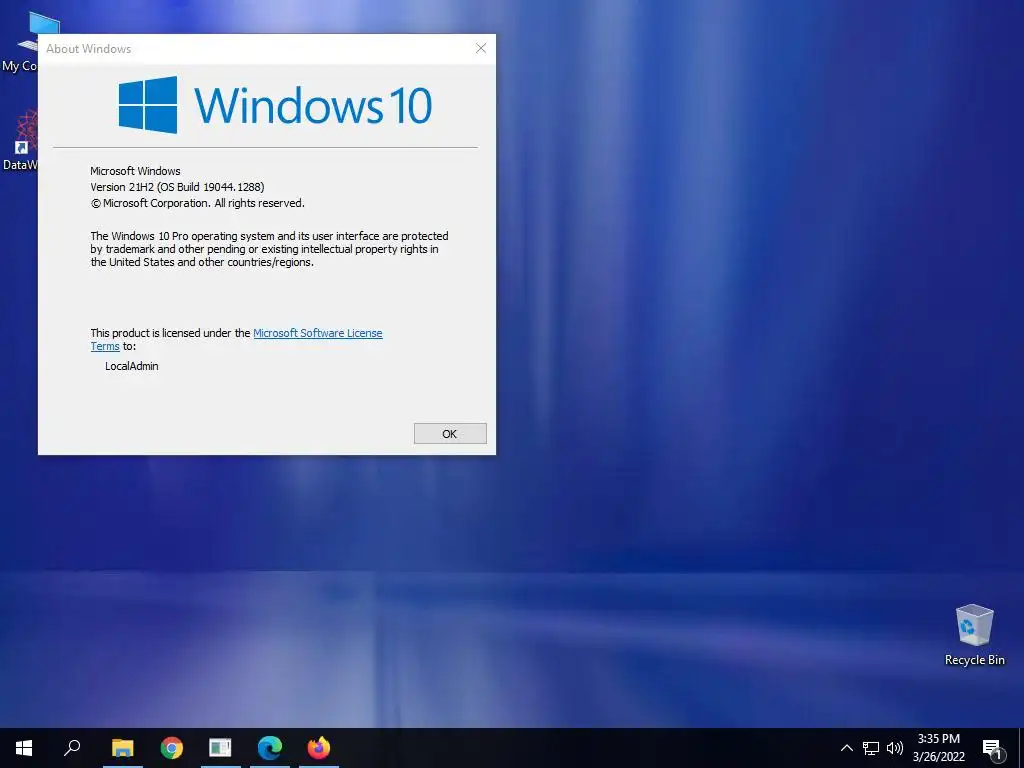Click the 'LocalAdmin' licensee text
Screen dimensions: 1024x768
pyautogui.click(x=131, y=366)
